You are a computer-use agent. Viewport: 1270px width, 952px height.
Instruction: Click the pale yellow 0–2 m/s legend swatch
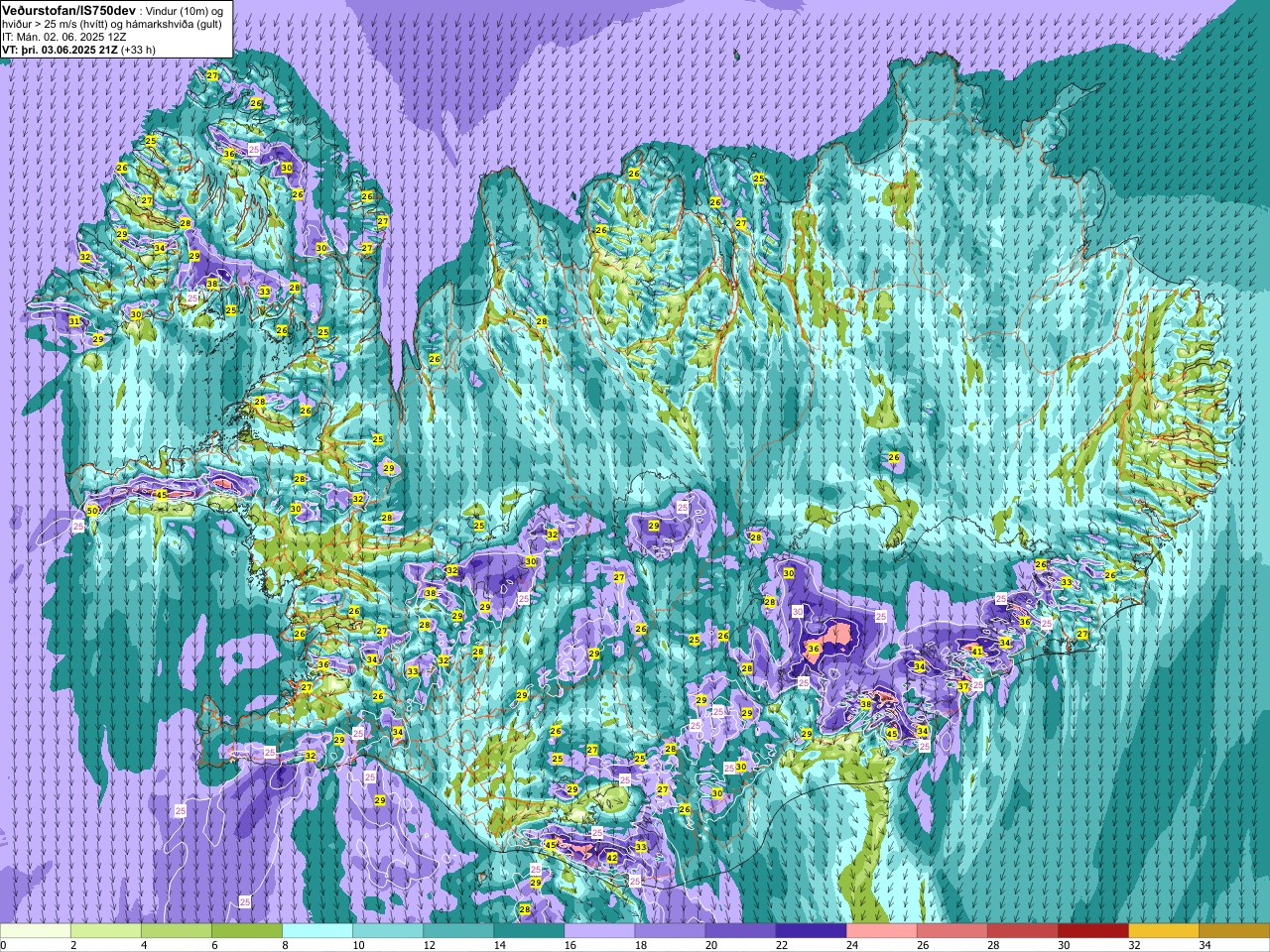[36, 931]
